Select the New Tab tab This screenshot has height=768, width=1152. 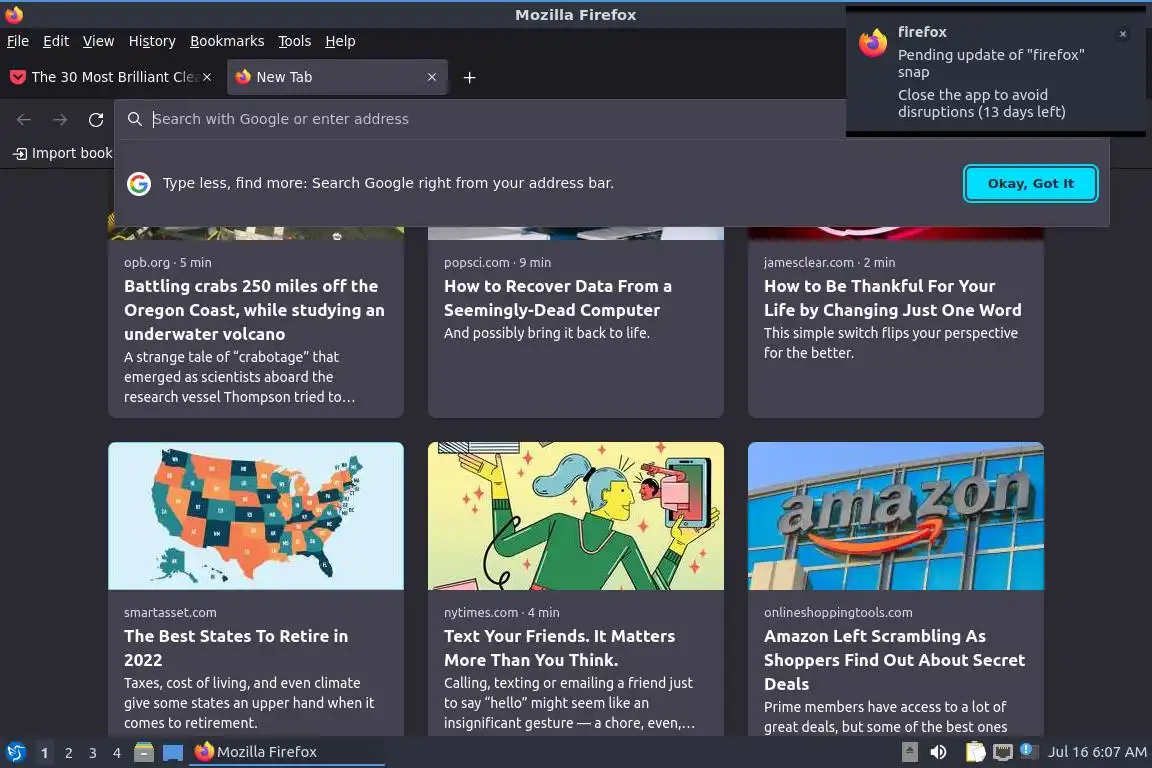337,77
